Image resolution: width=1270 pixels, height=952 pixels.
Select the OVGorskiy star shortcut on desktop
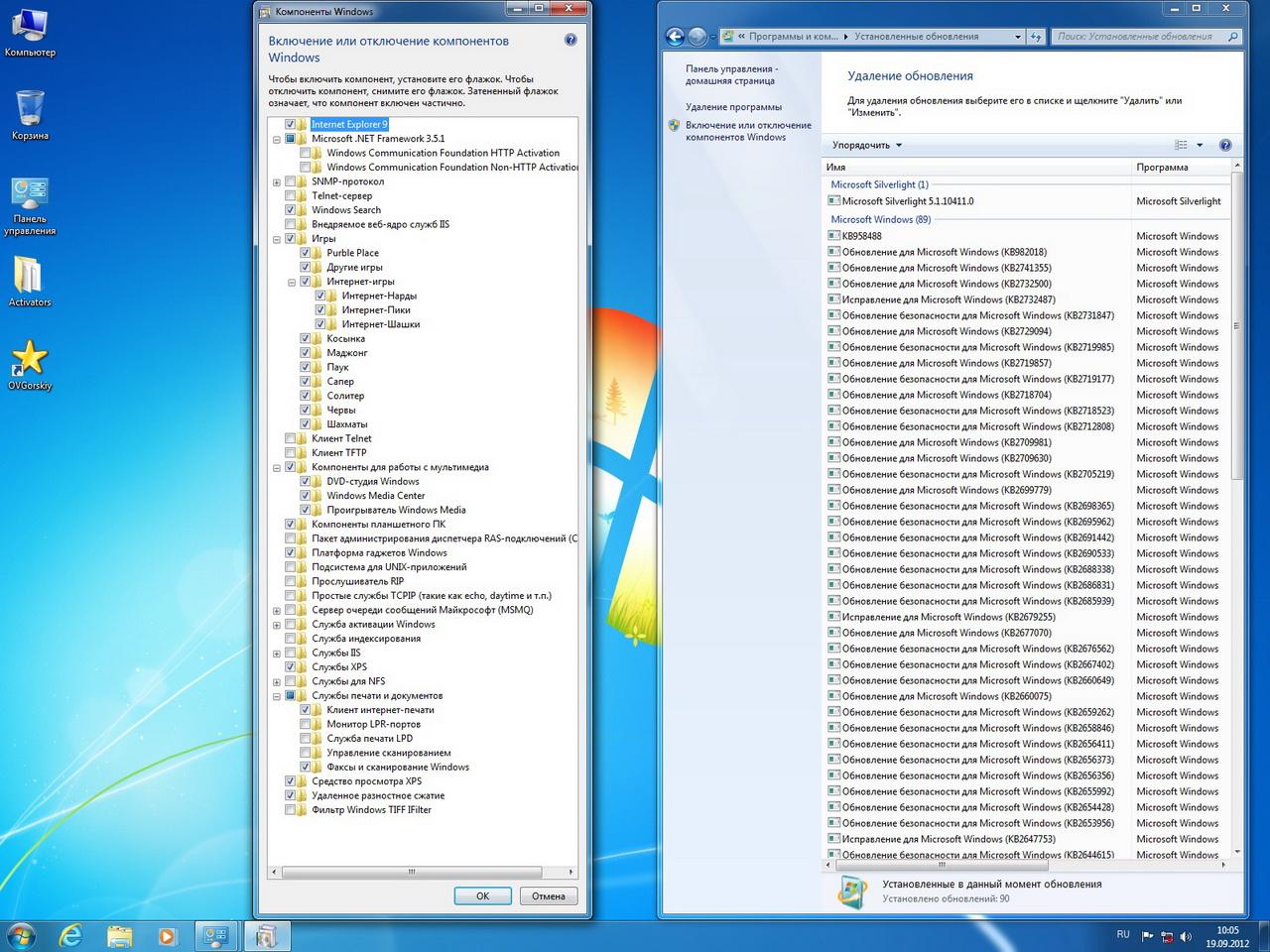30,364
